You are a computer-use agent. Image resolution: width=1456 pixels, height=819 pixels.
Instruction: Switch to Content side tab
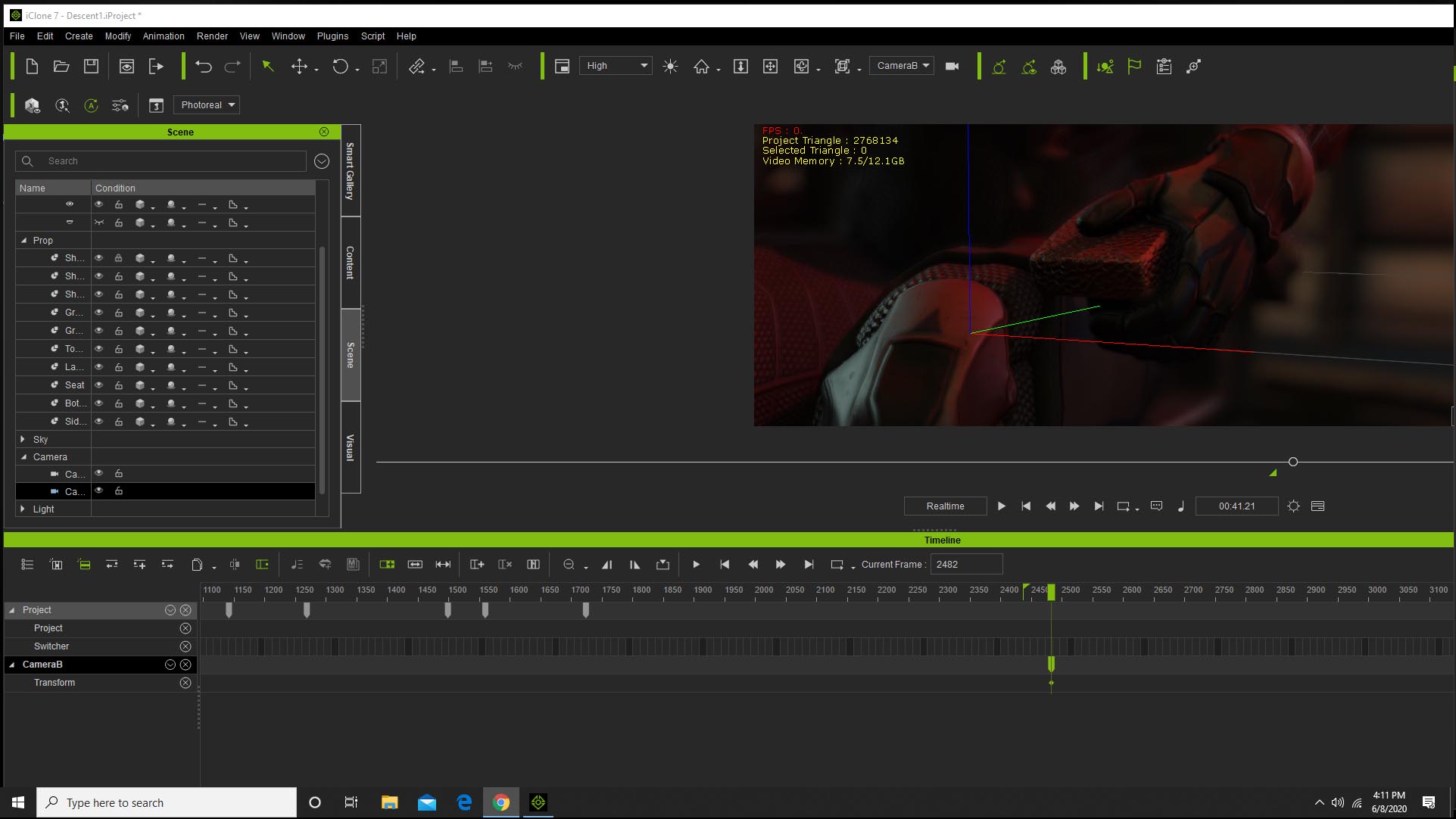[350, 263]
